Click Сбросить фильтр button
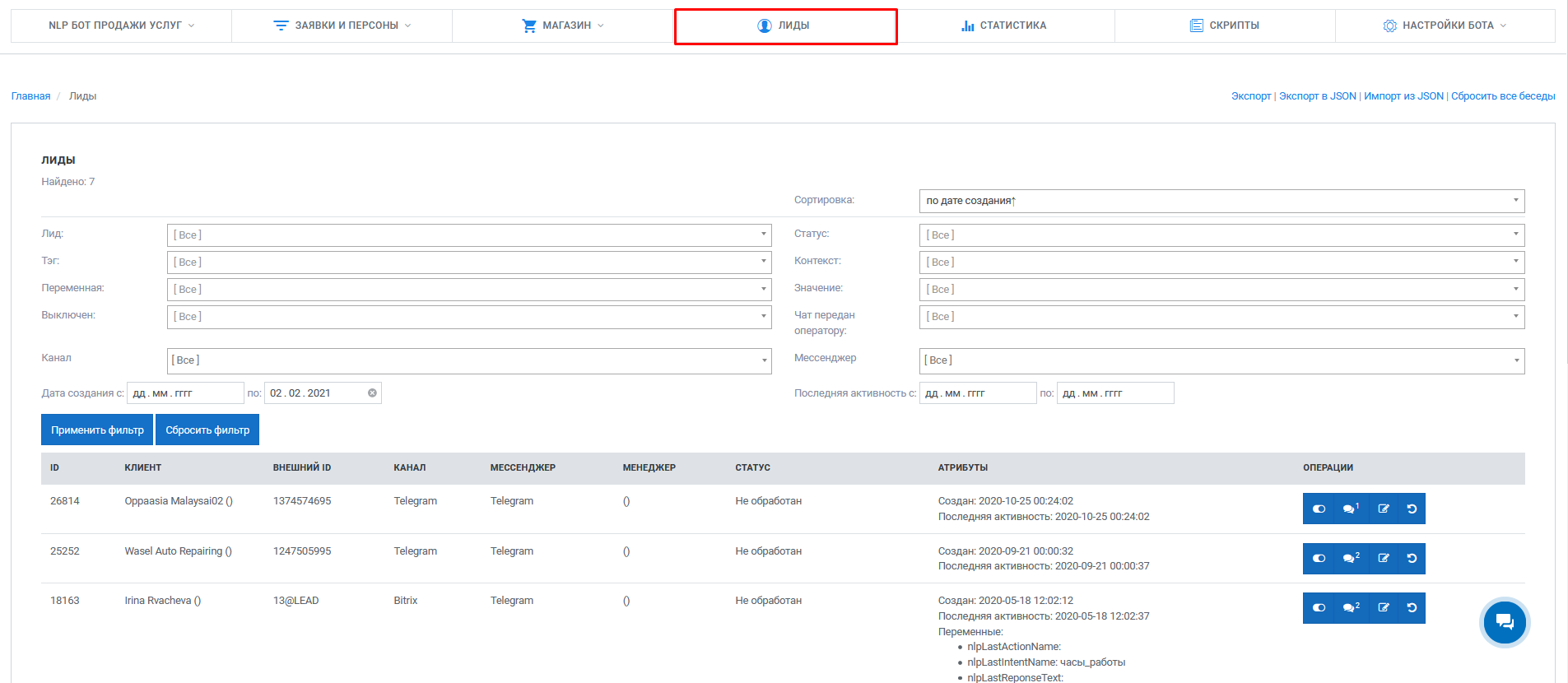Screen dimensions: 1568x683 click(x=207, y=430)
